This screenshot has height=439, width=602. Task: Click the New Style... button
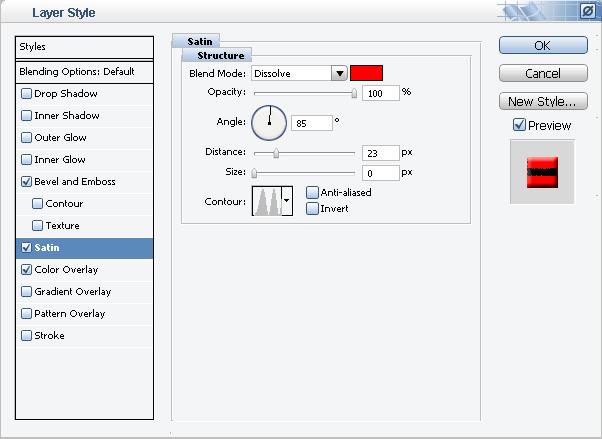pyautogui.click(x=542, y=101)
